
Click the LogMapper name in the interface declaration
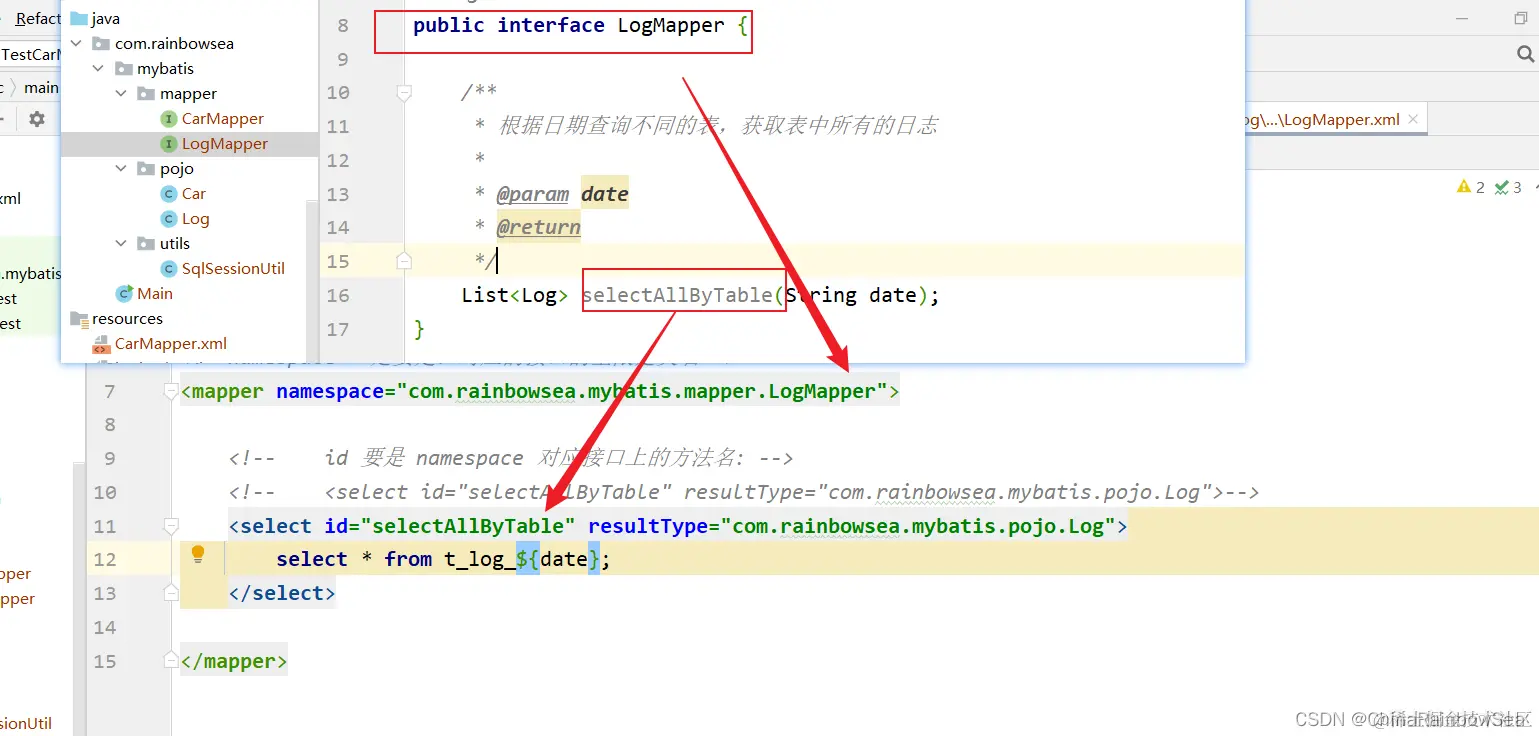coord(671,25)
